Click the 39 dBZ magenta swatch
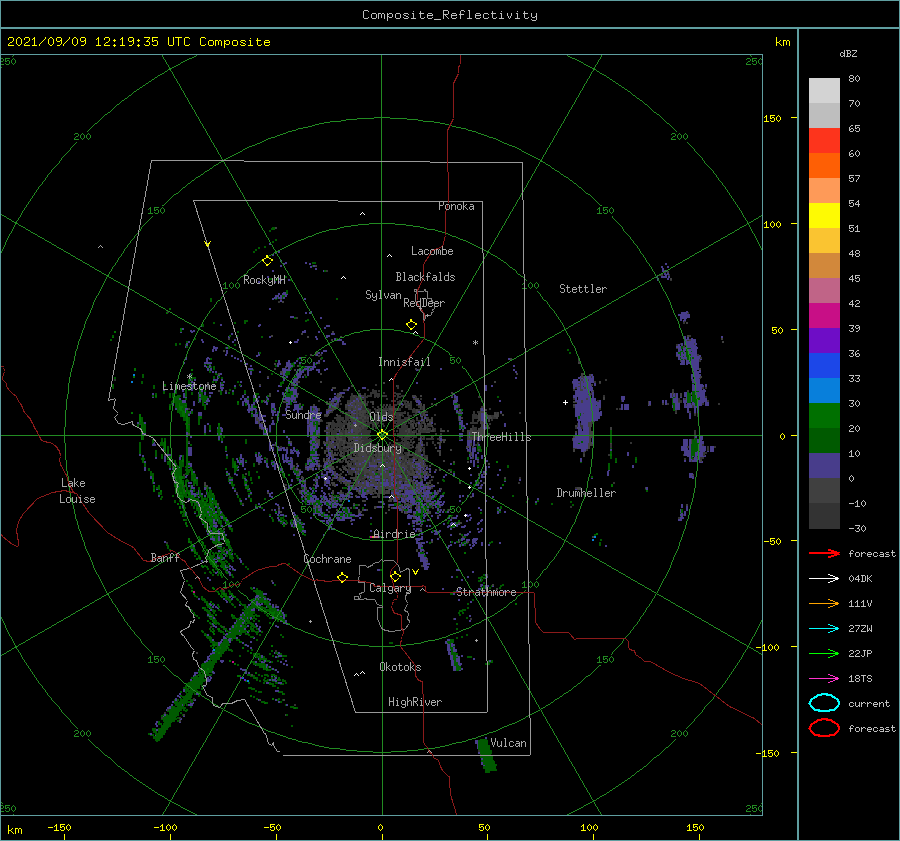 point(824,315)
